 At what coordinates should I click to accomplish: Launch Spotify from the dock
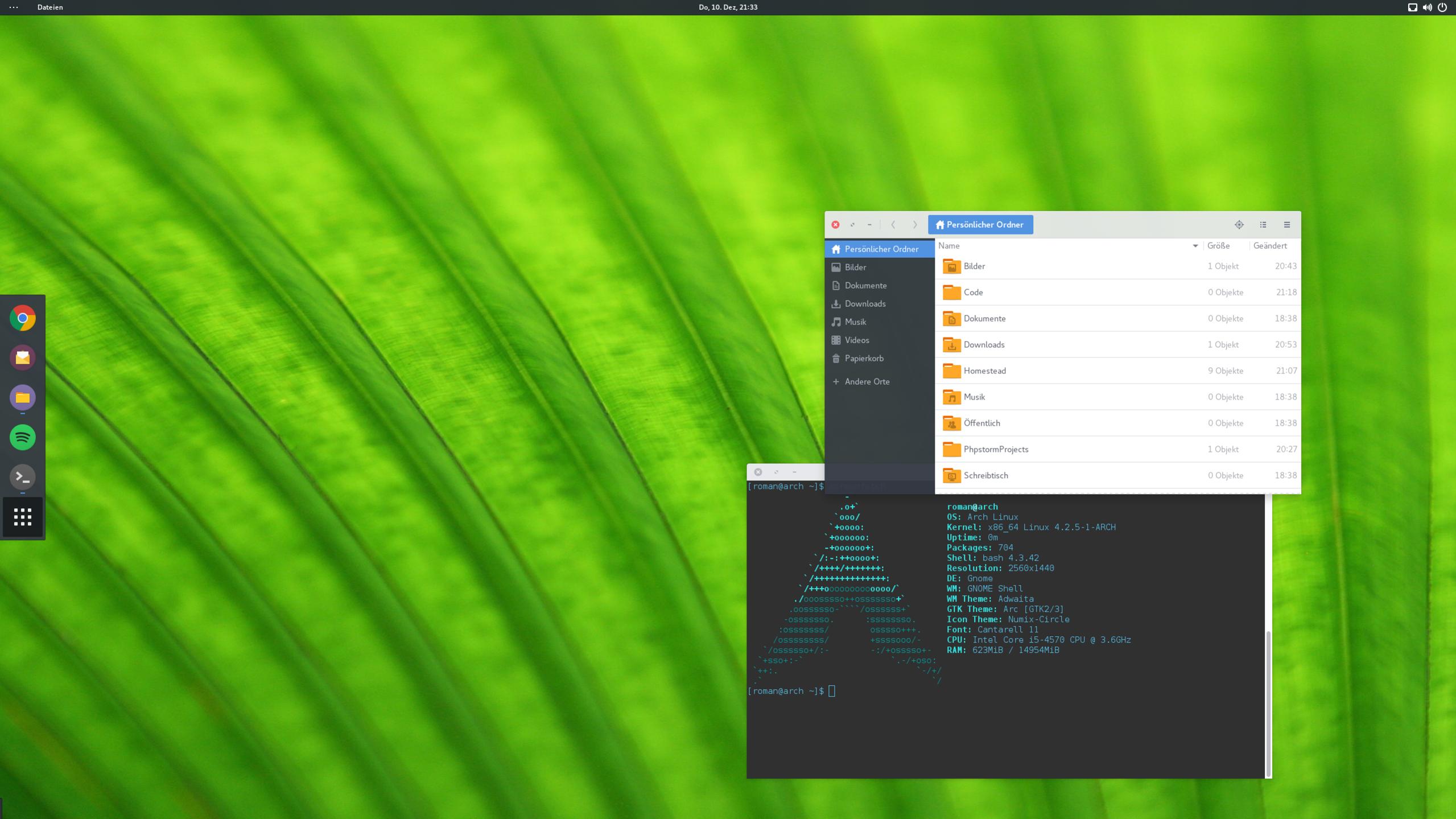tap(23, 437)
